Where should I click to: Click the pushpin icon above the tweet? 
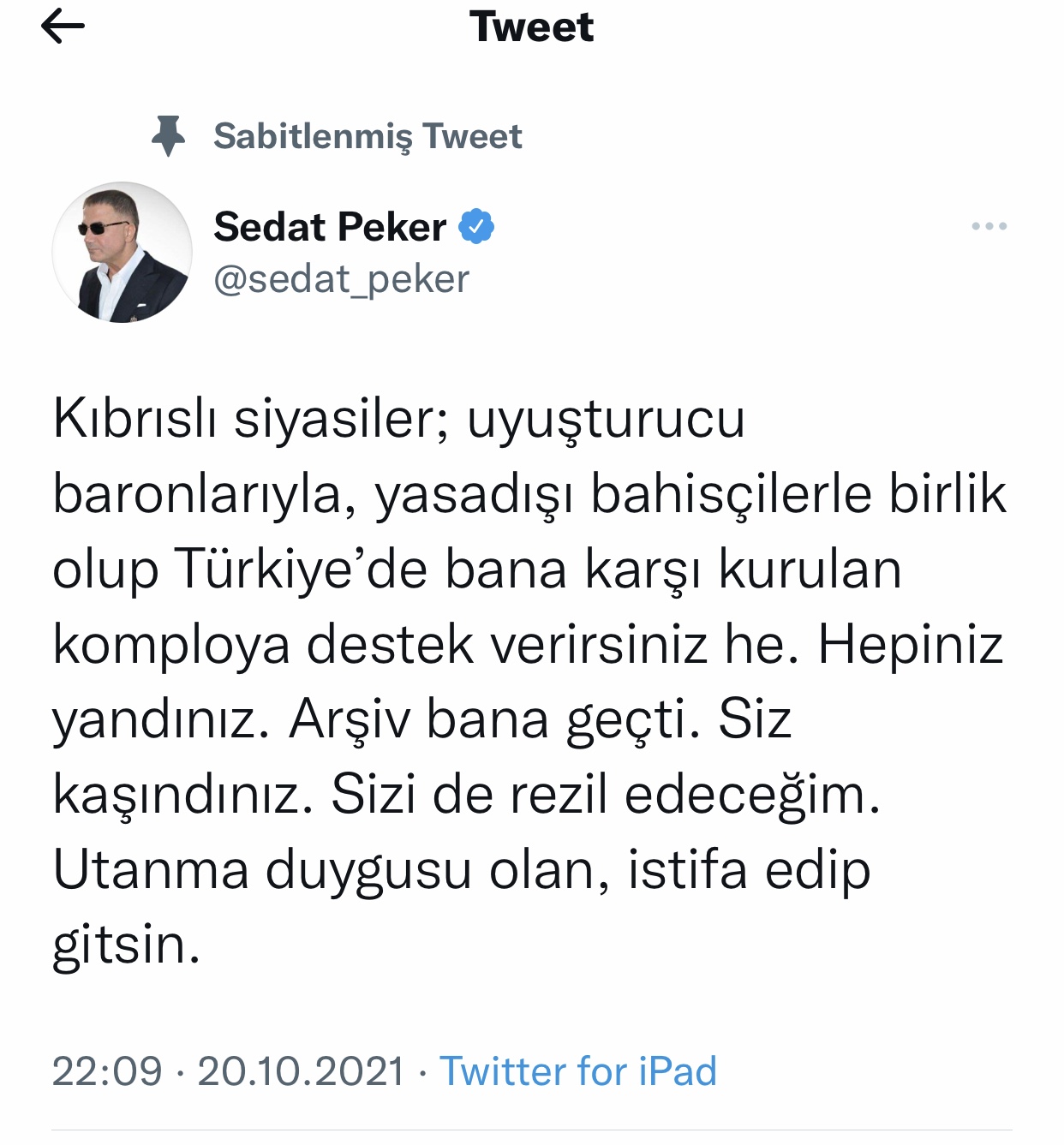tap(168, 135)
